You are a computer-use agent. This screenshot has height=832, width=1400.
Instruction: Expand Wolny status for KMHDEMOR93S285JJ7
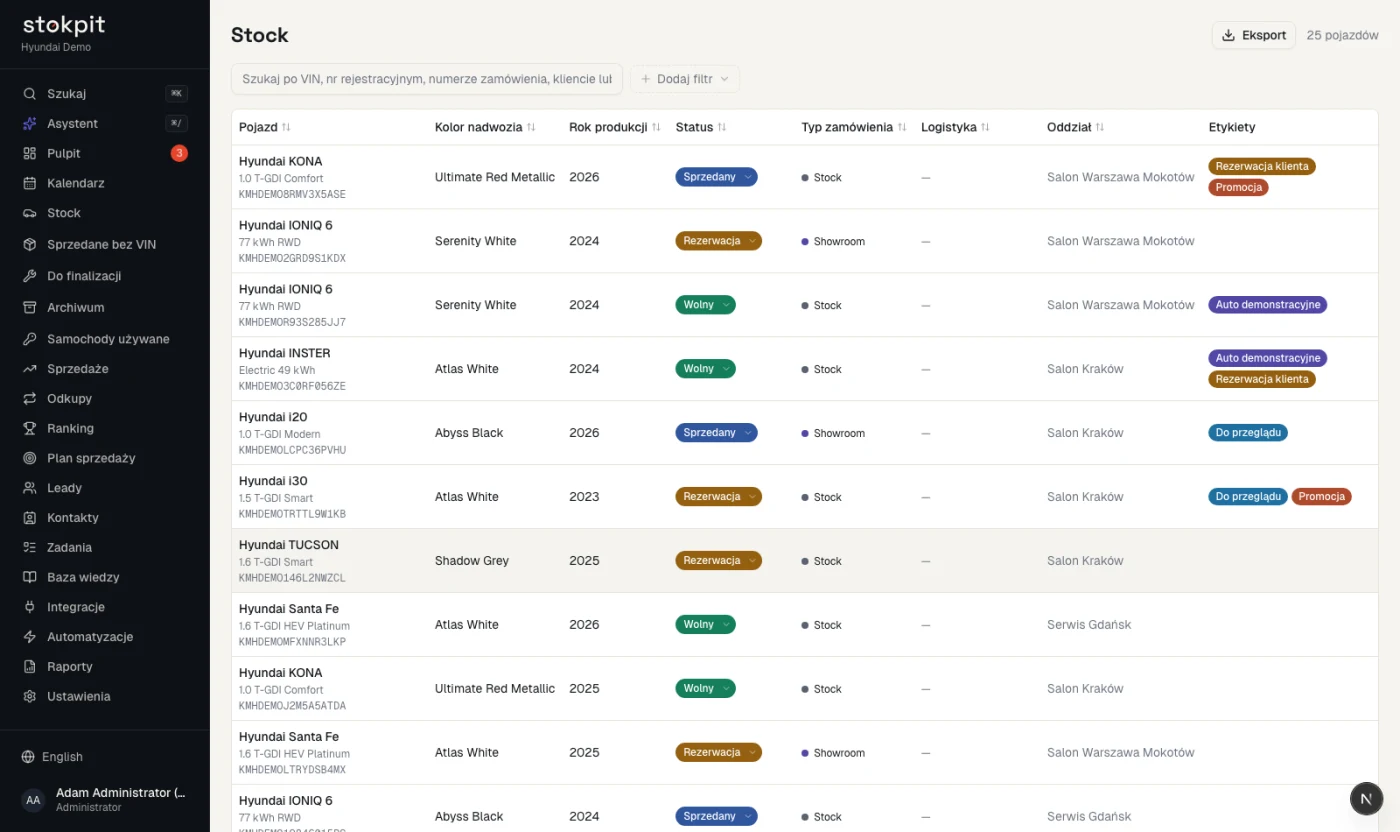point(705,305)
